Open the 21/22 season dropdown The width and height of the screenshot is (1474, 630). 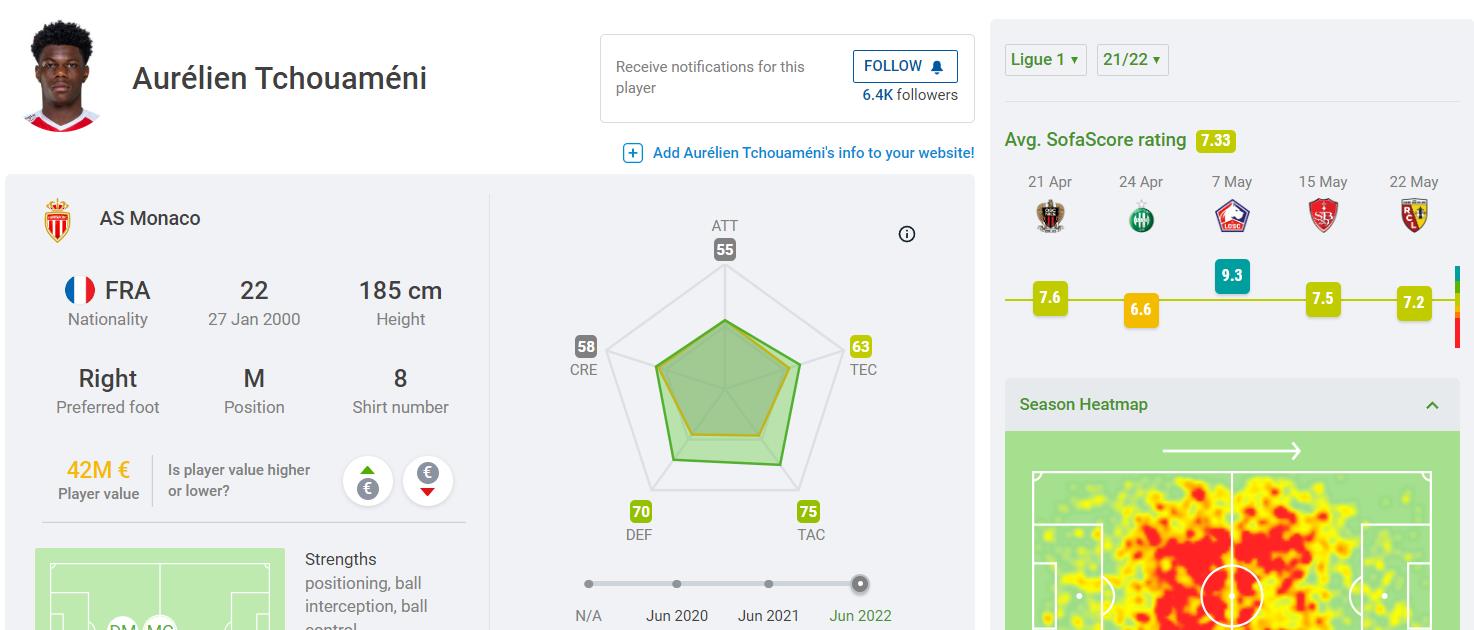pos(1132,60)
